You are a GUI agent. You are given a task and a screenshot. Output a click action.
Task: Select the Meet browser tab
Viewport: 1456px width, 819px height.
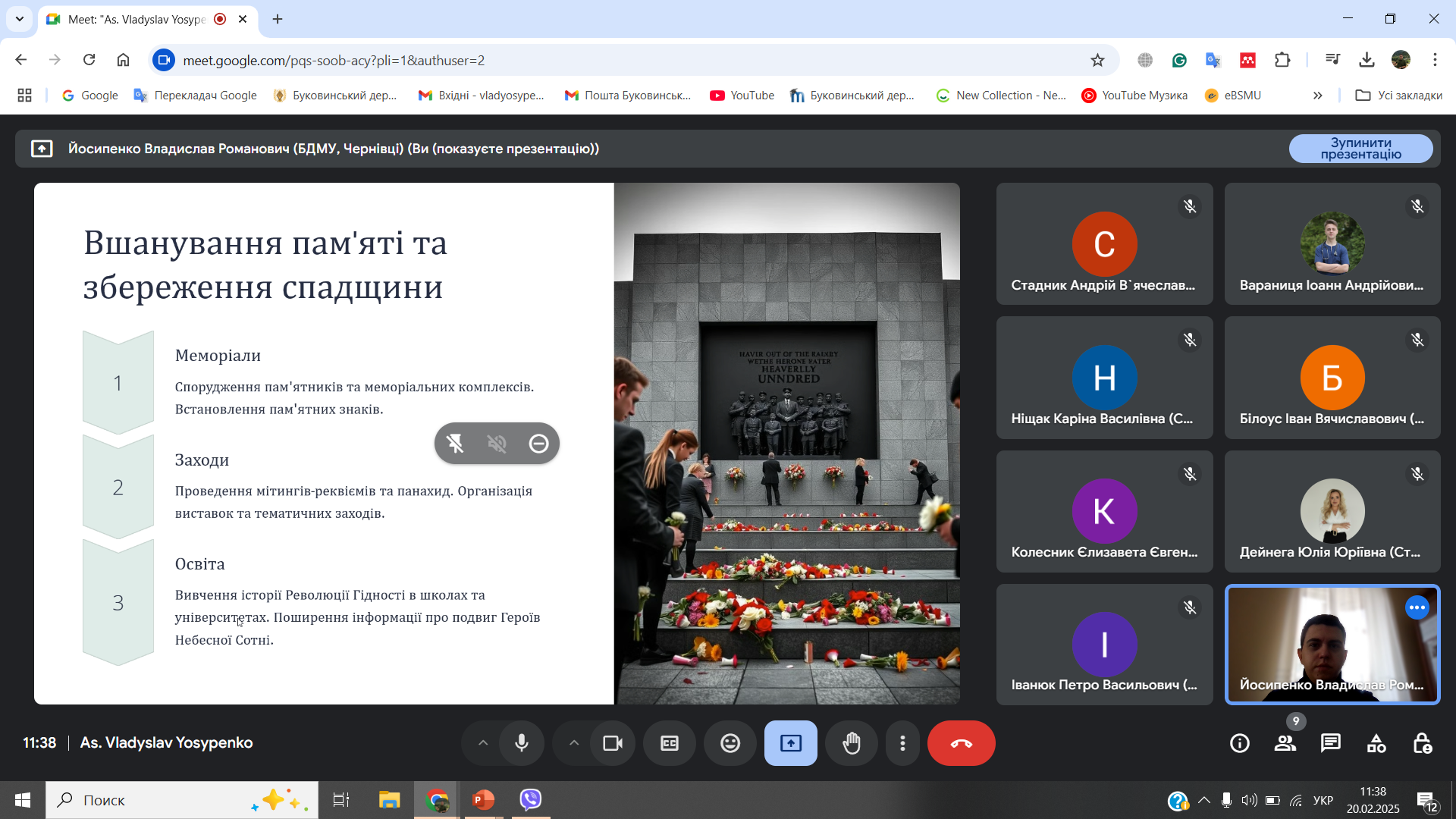click(x=136, y=19)
